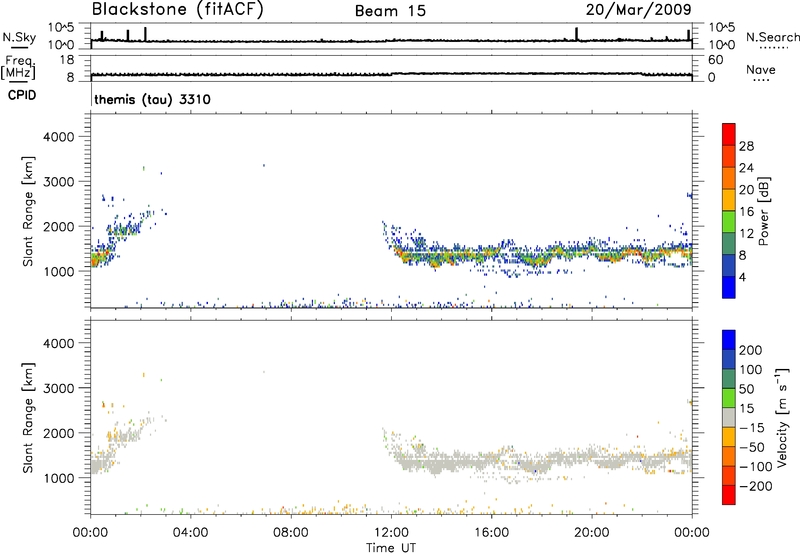Click the velocity scatter band near 20:00
This screenshot has width=800, height=554.
tap(592, 458)
